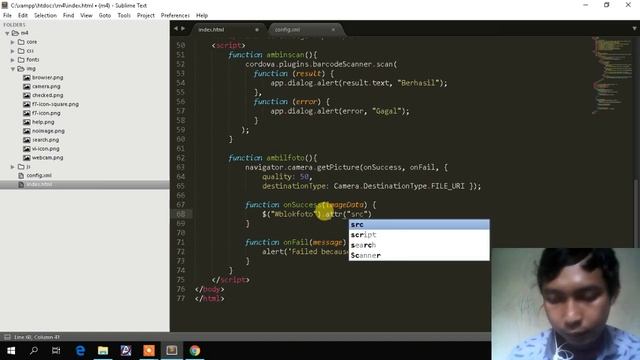Choose 'src' autocomplete suggestion
The height and width of the screenshot is (360, 640).
(x=419, y=224)
